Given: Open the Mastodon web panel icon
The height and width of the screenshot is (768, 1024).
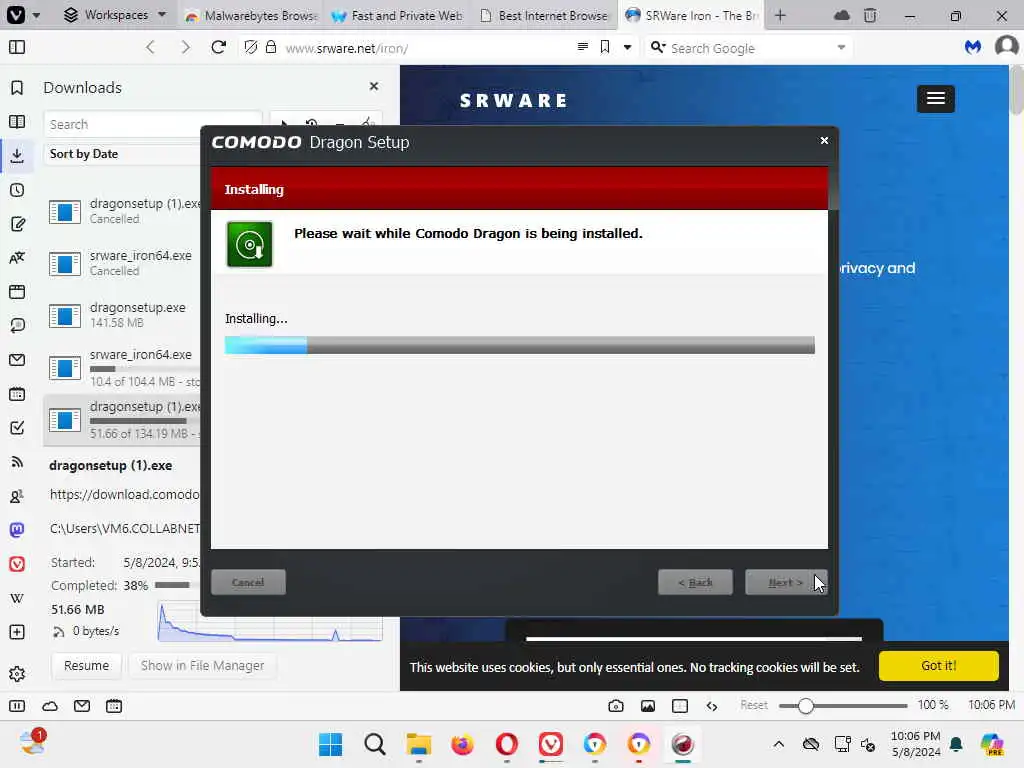Looking at the screenshot, I should tap(17, 530).
